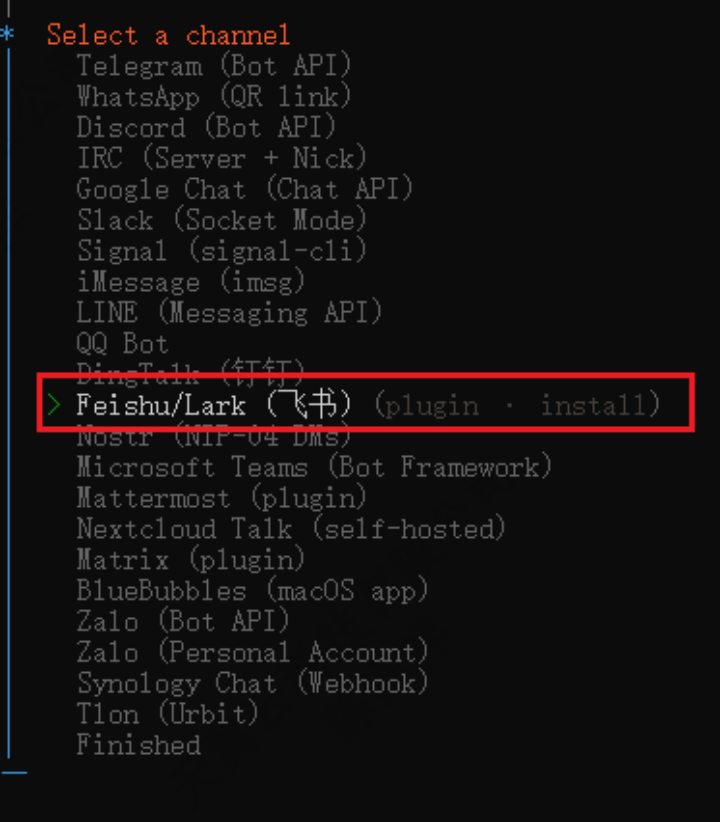Select iMessage (imsg) channel

(191, 282)
